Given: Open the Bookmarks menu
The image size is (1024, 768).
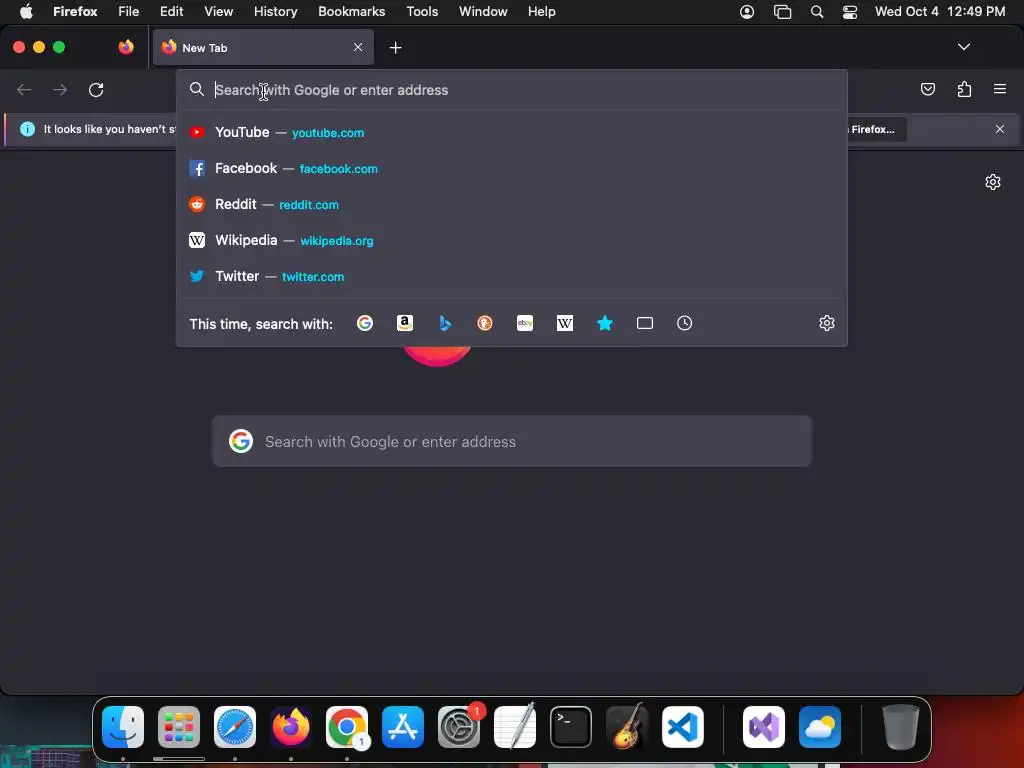Looking at the screenshot, I should pos(351,12).
